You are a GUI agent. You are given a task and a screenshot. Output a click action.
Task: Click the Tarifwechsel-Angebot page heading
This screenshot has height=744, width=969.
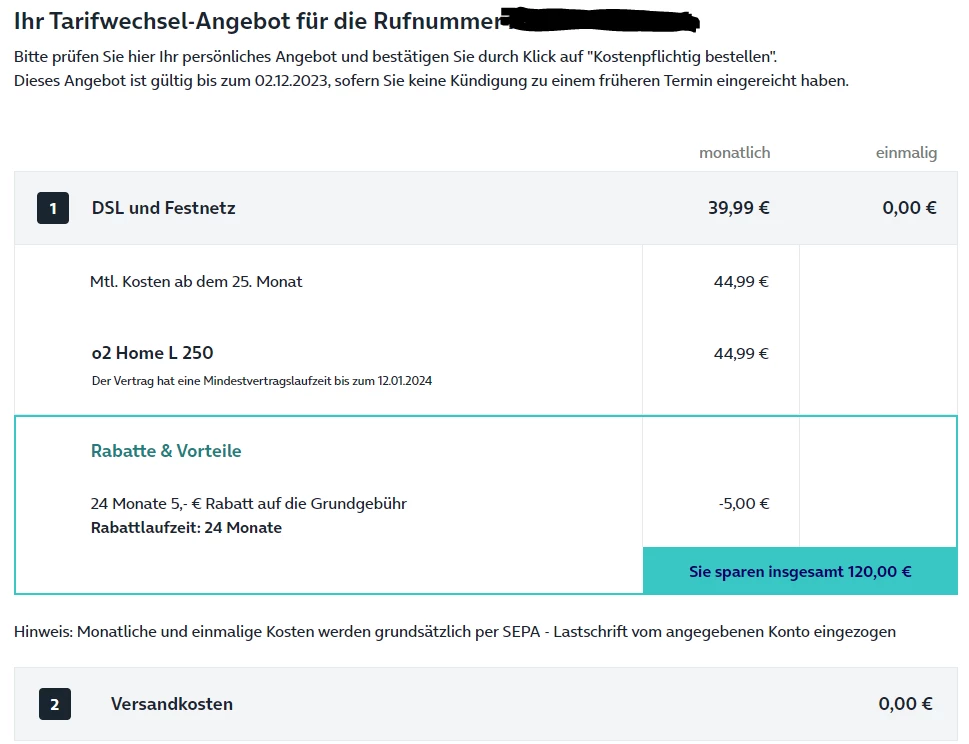256,21
